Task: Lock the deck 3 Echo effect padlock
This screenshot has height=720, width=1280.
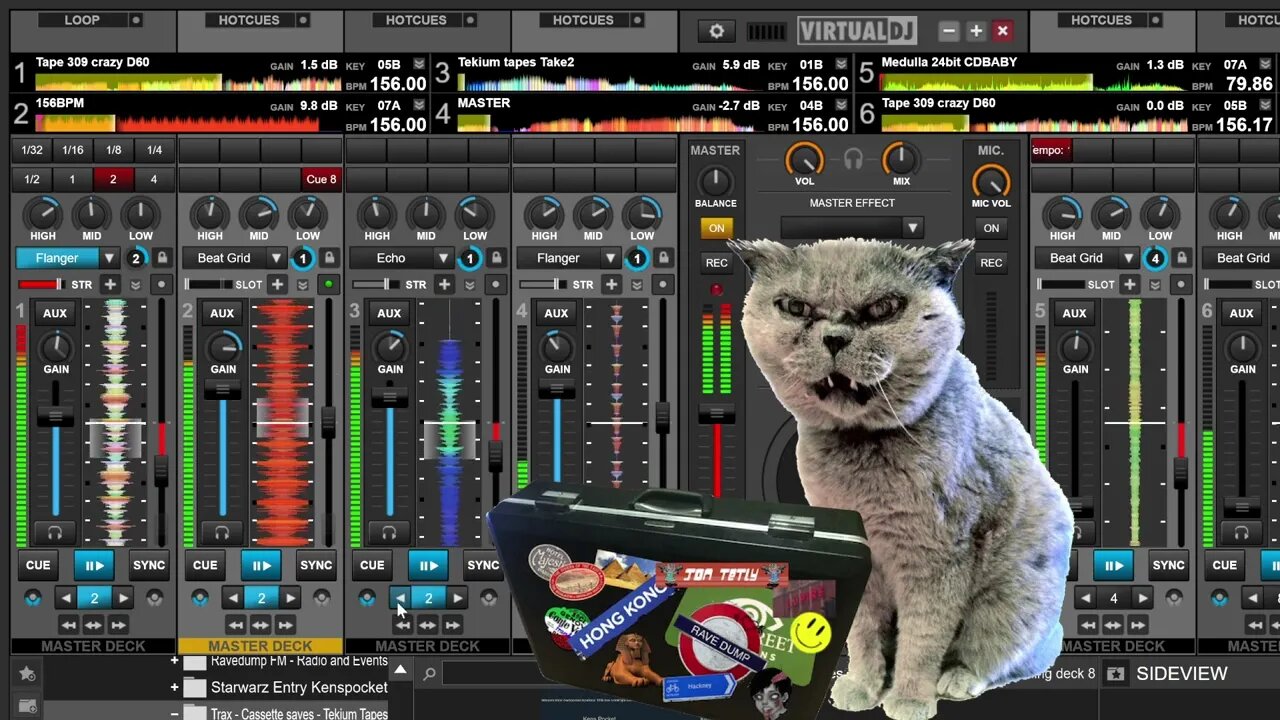Action: pos(496,258)
